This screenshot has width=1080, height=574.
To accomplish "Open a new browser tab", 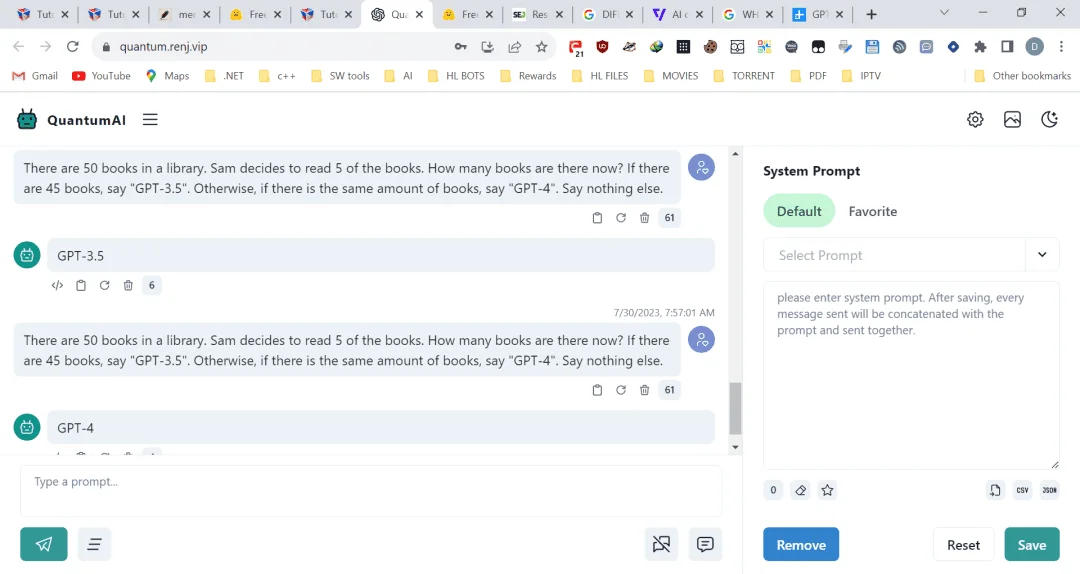I will click(x=871, y=14).
